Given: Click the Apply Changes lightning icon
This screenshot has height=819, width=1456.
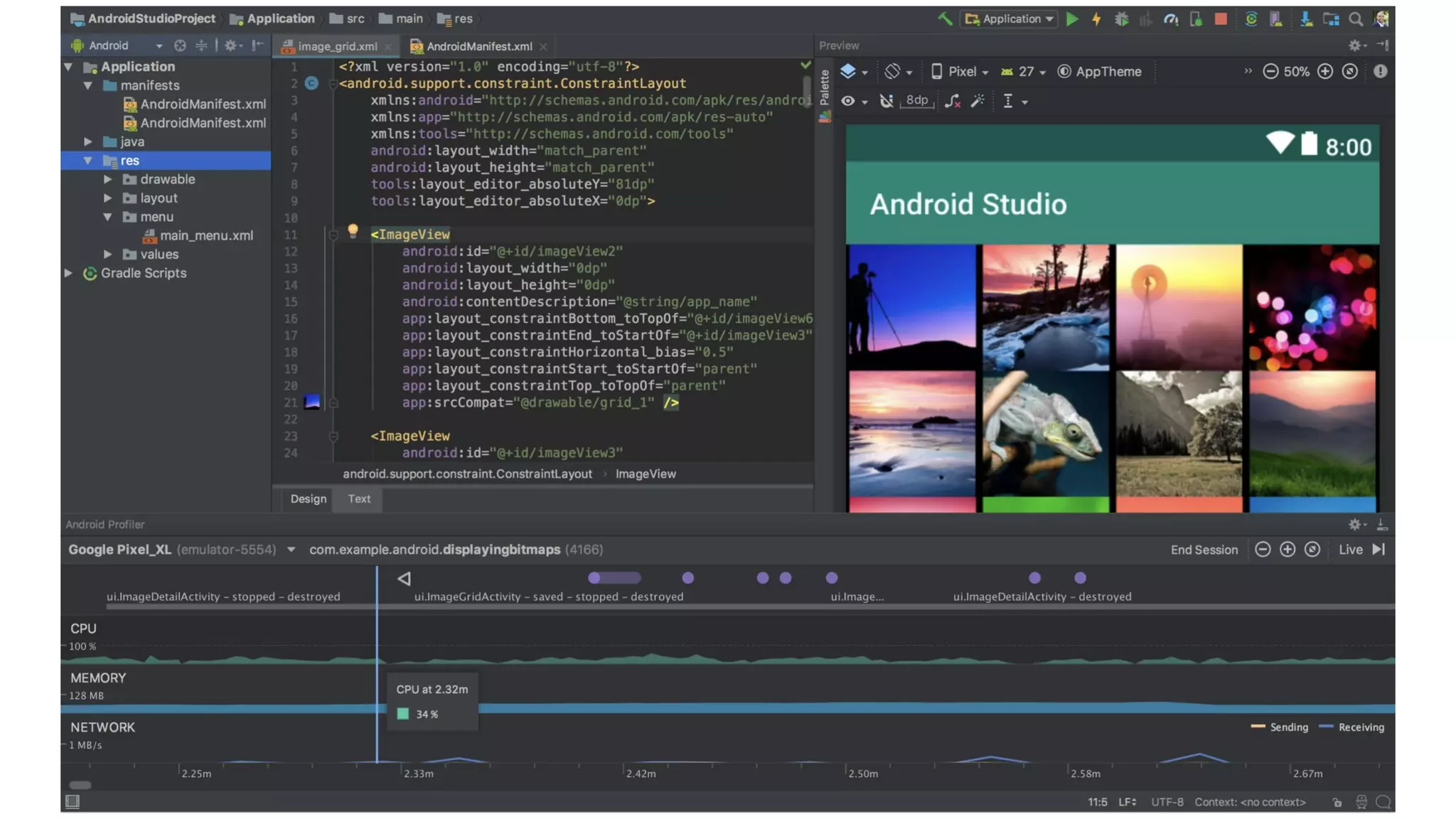Looking at the screenshot, I should [1096, 19].
